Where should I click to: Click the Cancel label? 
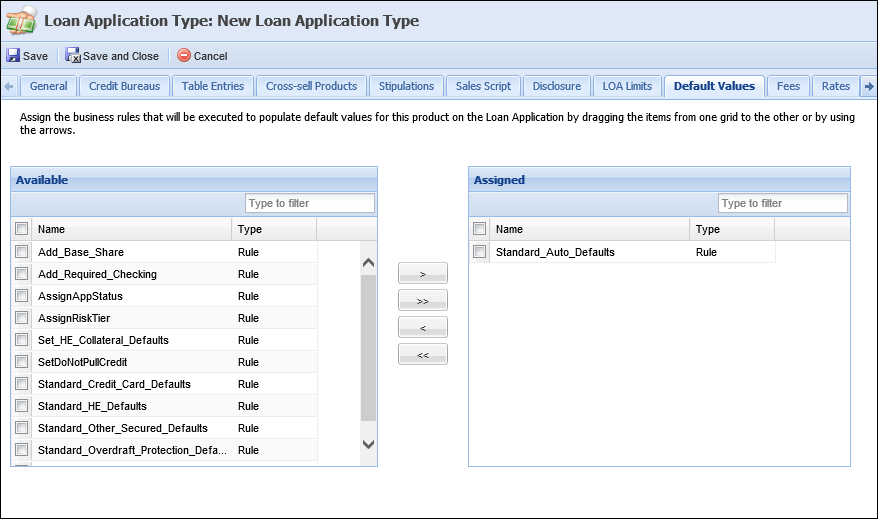coord(210,56)
